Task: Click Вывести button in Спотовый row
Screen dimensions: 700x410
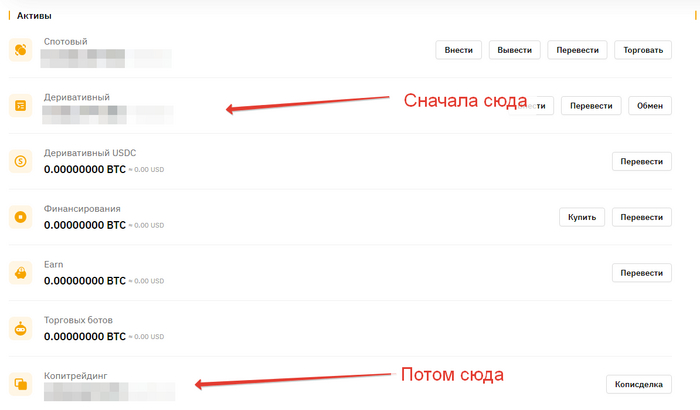Action: click(x=514, y=50)
